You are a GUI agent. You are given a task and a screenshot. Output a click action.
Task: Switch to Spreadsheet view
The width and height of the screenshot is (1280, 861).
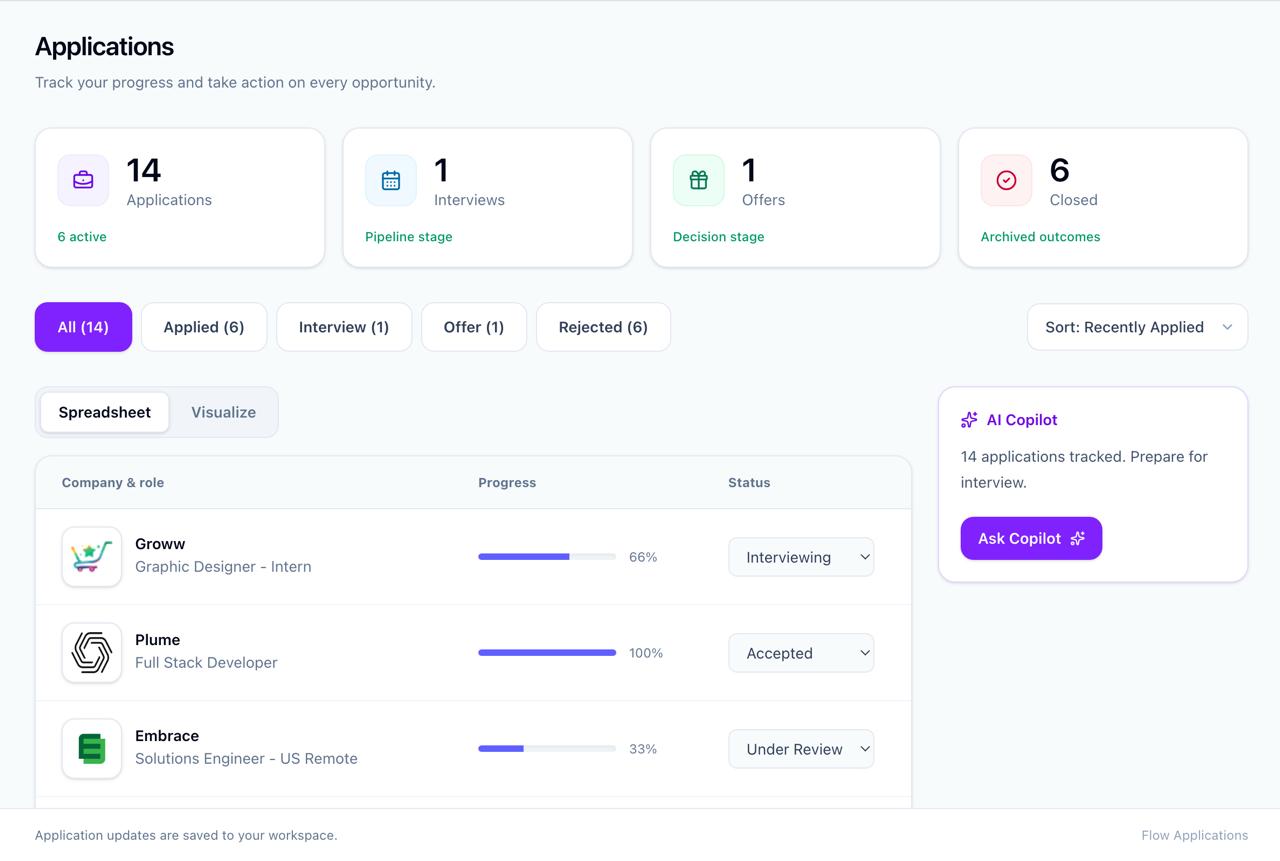(x=105, y=412)
